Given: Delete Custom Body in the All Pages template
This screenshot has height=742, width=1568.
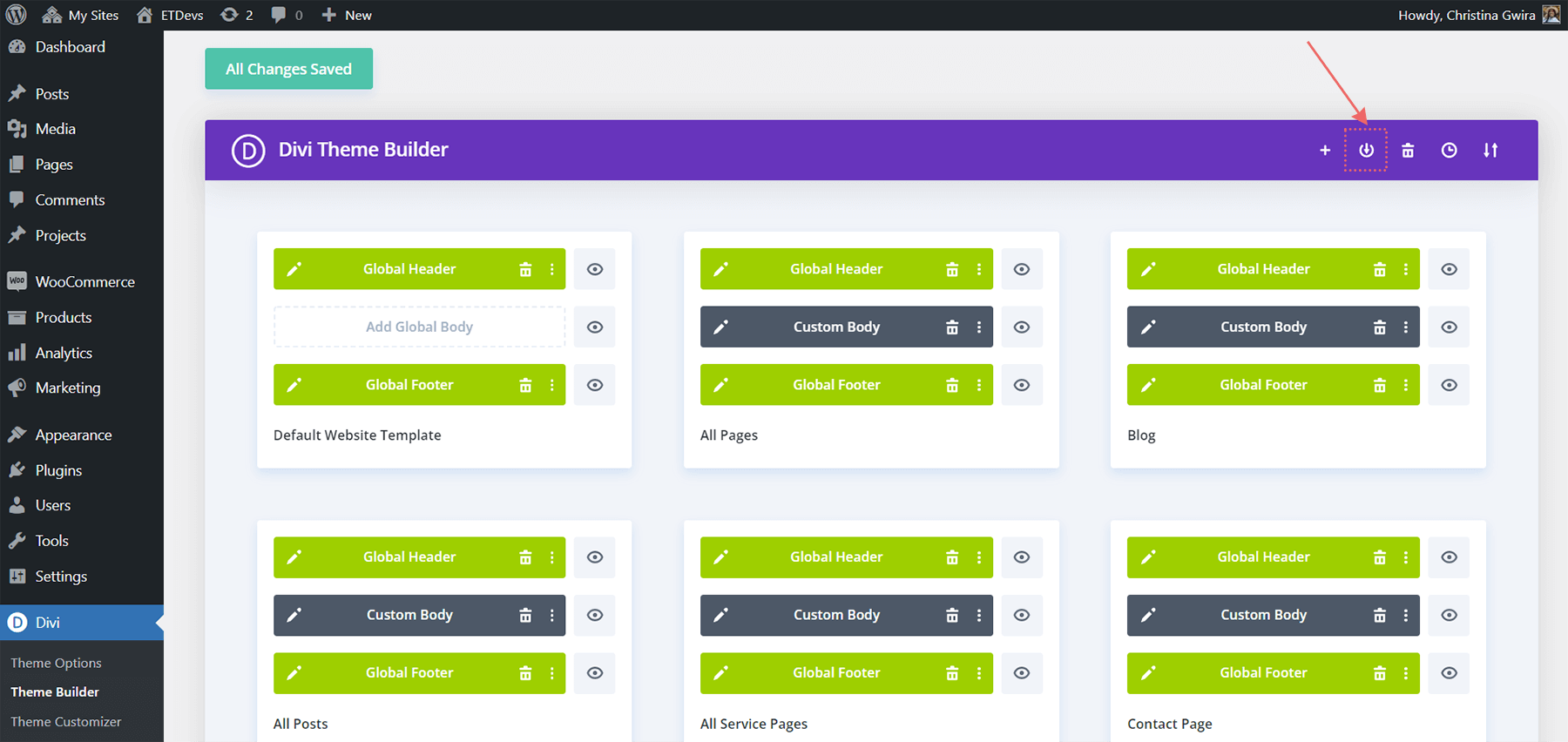Looking at the screenshot, I should click(x=951, y=327).
